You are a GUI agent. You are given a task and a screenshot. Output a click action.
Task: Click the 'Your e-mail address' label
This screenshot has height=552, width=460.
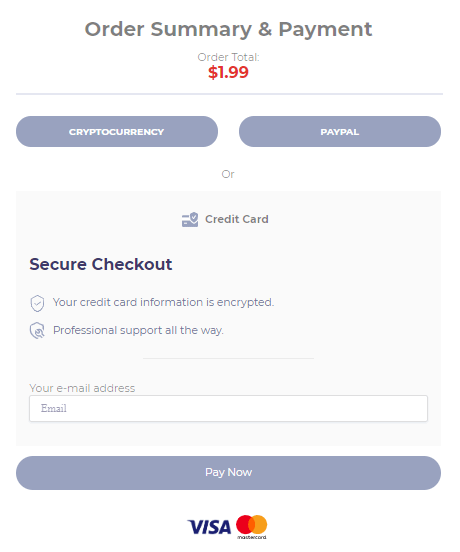pos(82,388)
